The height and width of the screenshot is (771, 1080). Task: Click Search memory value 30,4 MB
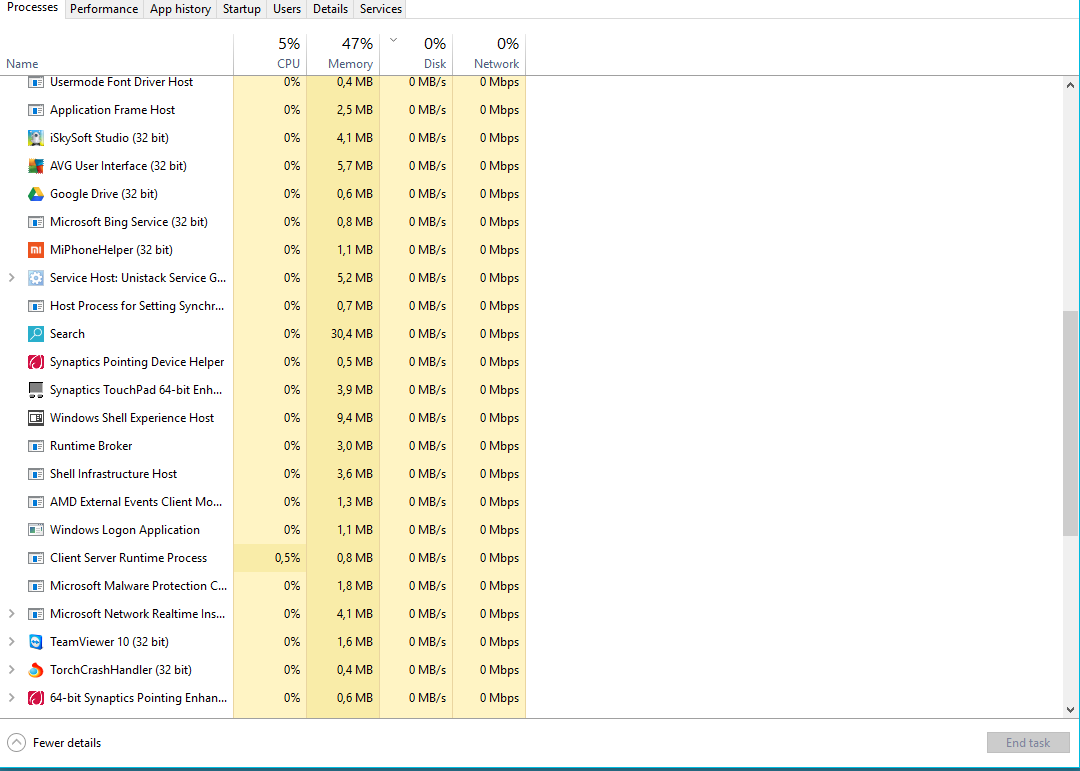coord(352,334)
